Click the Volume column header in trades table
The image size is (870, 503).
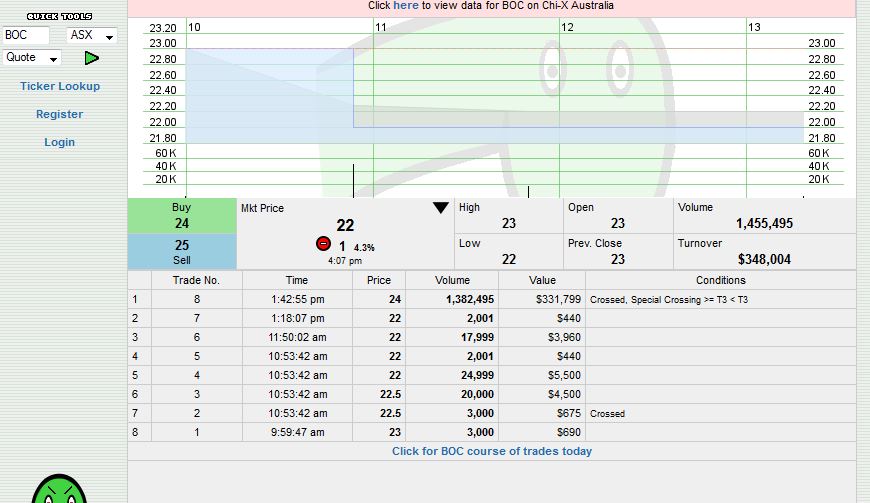452,280
